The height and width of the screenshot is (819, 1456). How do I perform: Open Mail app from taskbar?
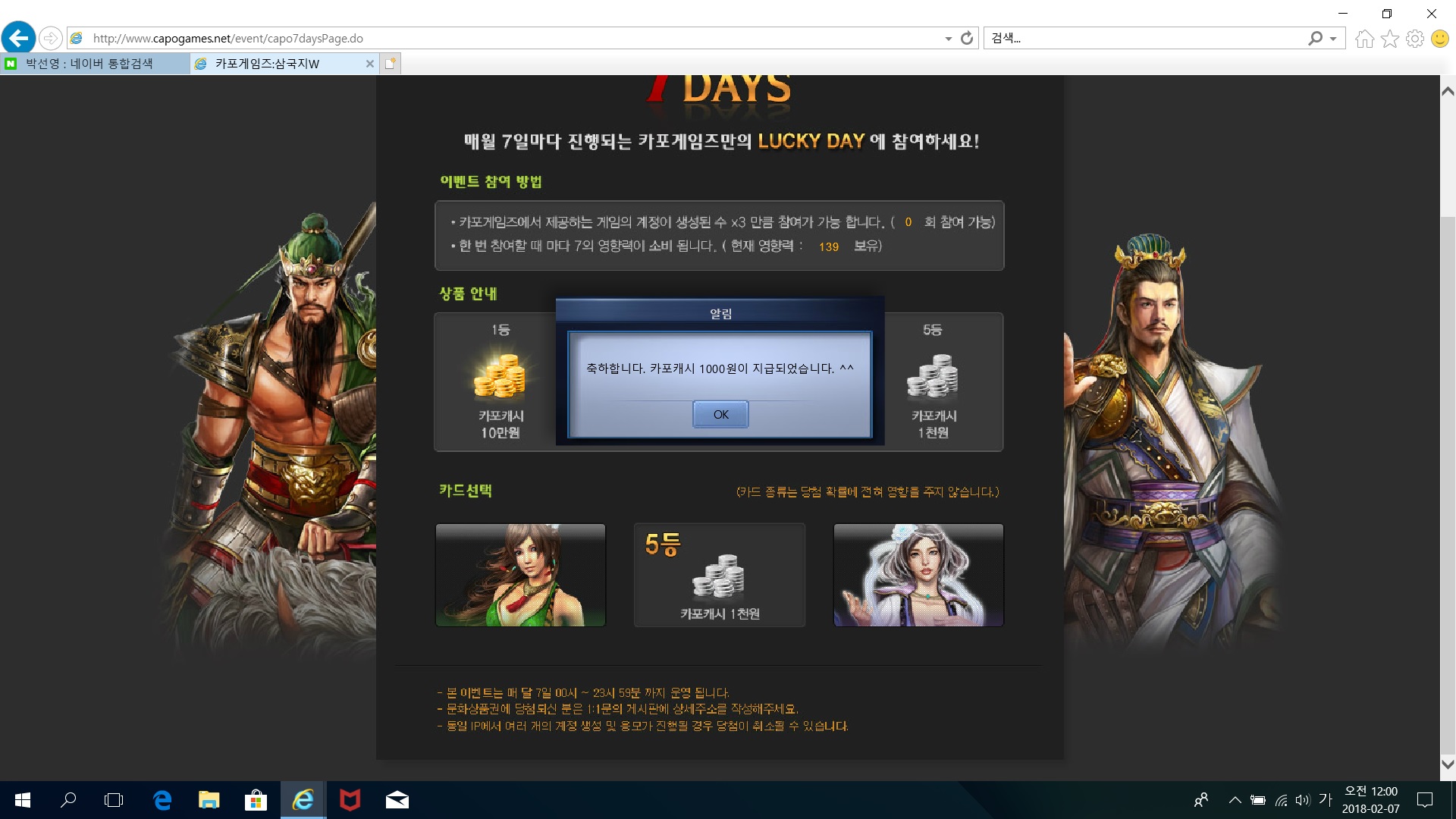(x=397, y=800)
